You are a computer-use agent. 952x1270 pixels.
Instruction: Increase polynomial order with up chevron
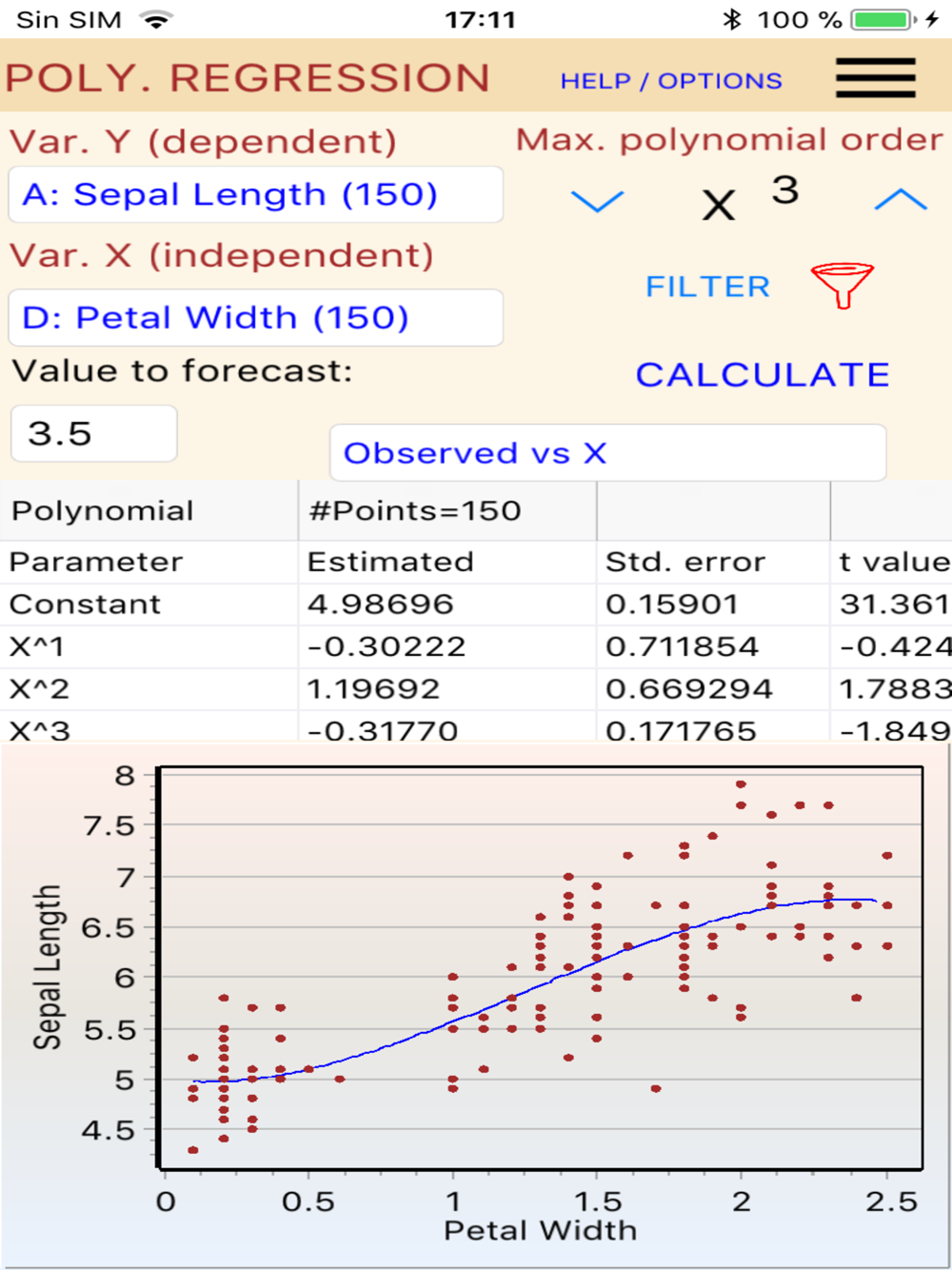coord(901,199)
